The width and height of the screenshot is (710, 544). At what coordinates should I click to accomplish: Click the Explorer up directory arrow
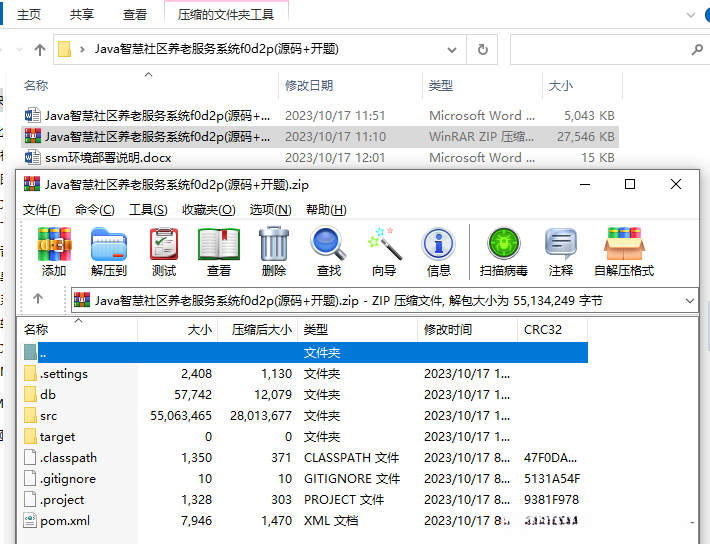pyautogui.click(x=40, y=50)
